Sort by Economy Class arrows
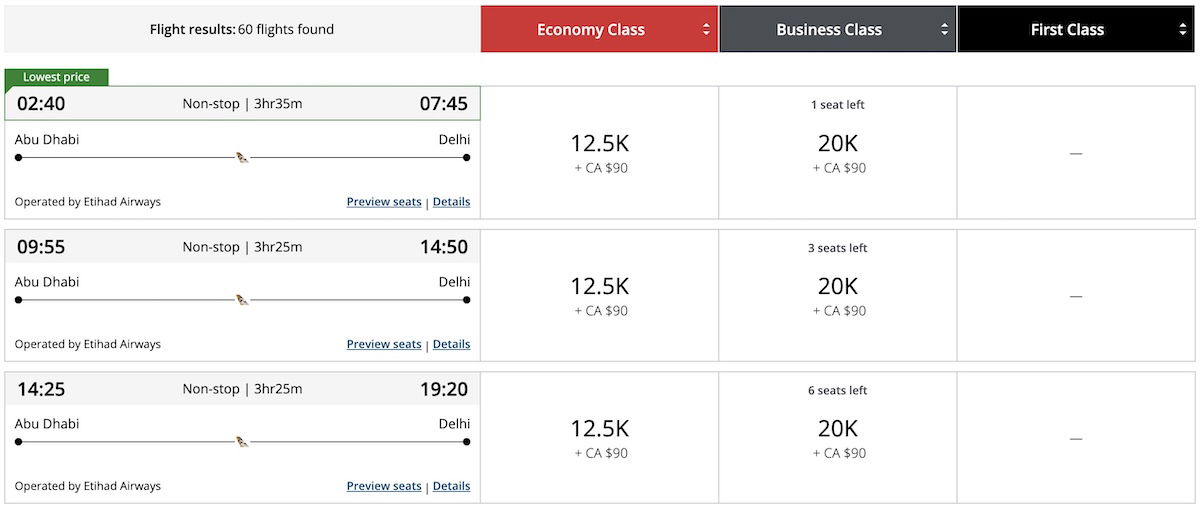Image resolution: width=1200 pixels, height=508 pixels. click(707, 30)
